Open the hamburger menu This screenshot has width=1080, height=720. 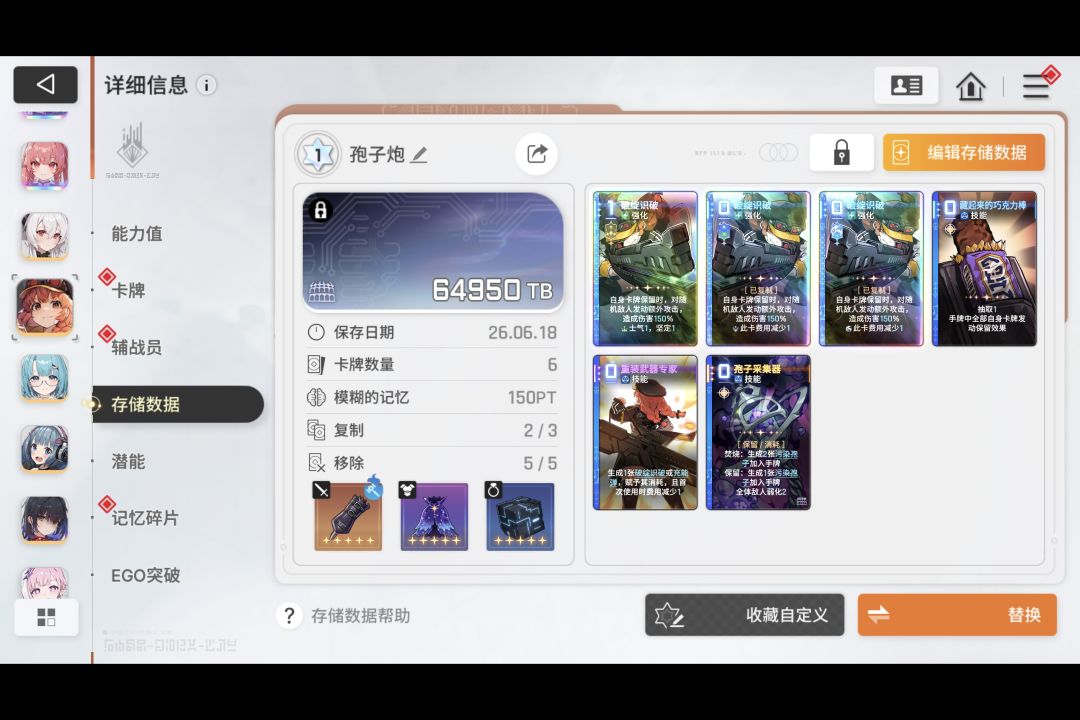1035,86
